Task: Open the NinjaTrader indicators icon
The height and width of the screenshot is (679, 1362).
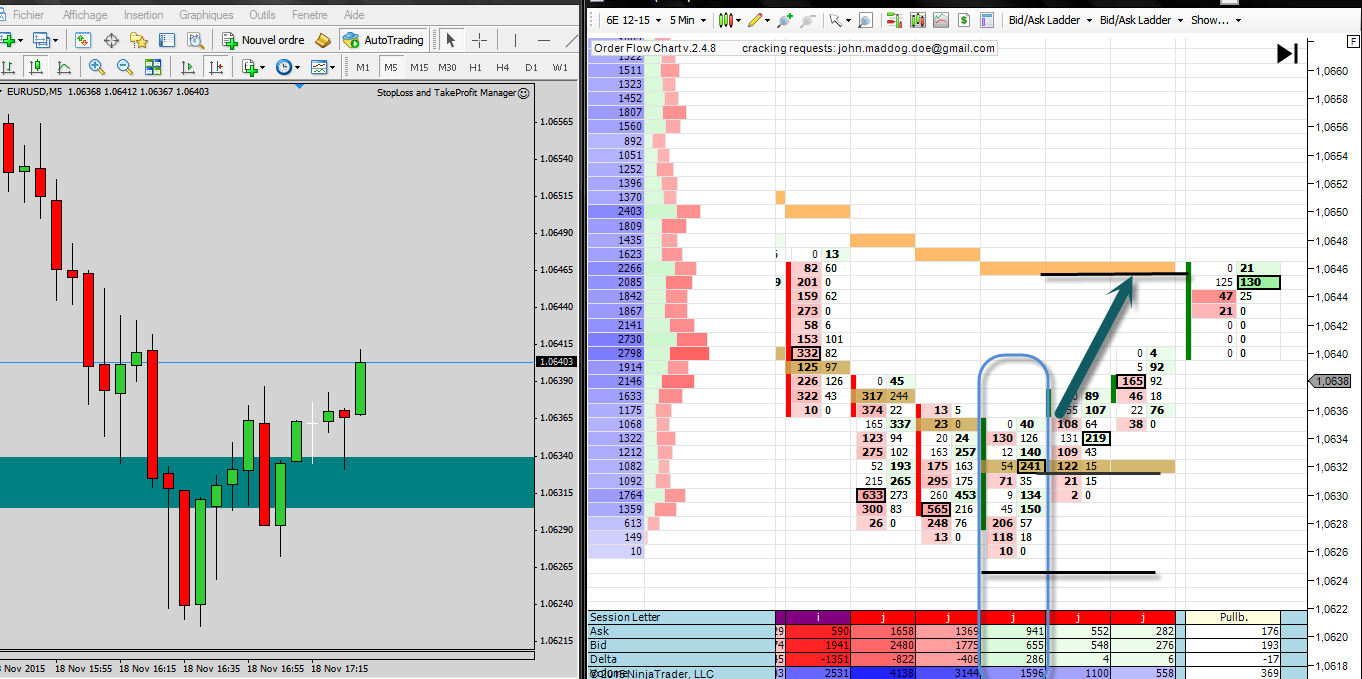Action: pos(940,19)
